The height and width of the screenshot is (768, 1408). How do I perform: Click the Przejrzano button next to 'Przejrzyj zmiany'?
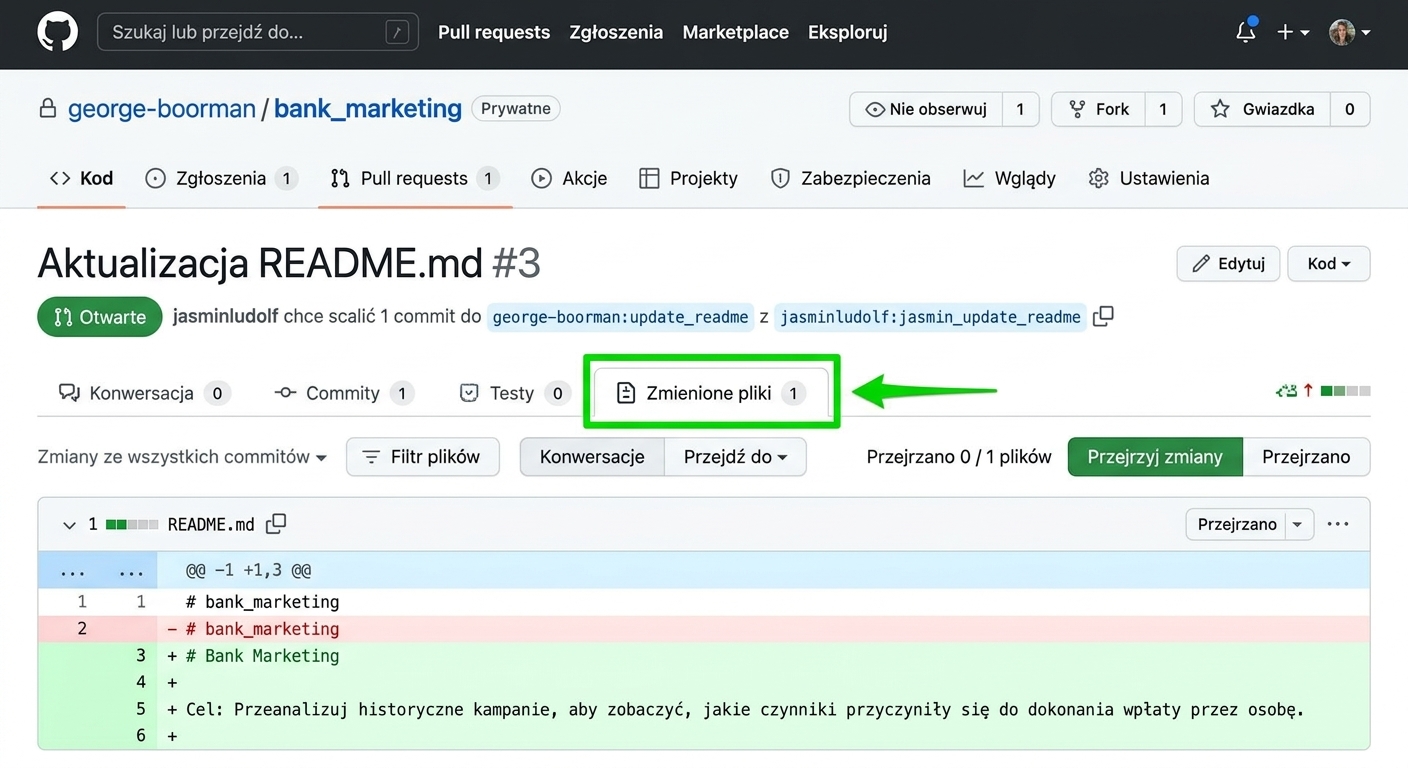pyautogui.click(x=1306, y=457)
